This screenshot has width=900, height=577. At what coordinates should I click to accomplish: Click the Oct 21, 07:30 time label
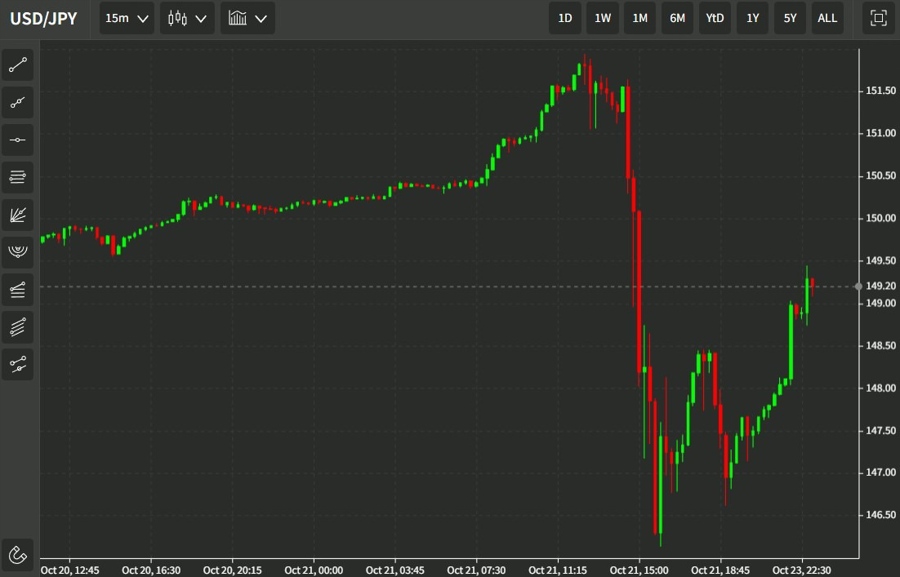[476, 570]
